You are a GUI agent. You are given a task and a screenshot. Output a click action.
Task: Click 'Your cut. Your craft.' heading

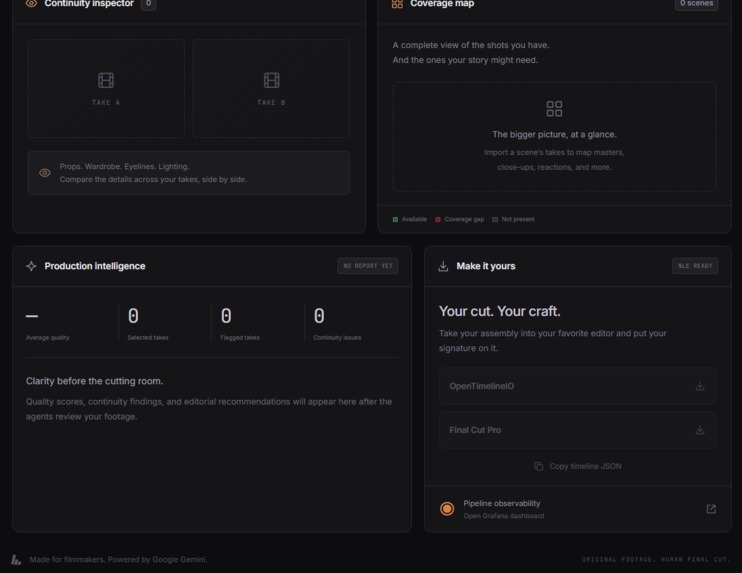[x=500, y=311]
